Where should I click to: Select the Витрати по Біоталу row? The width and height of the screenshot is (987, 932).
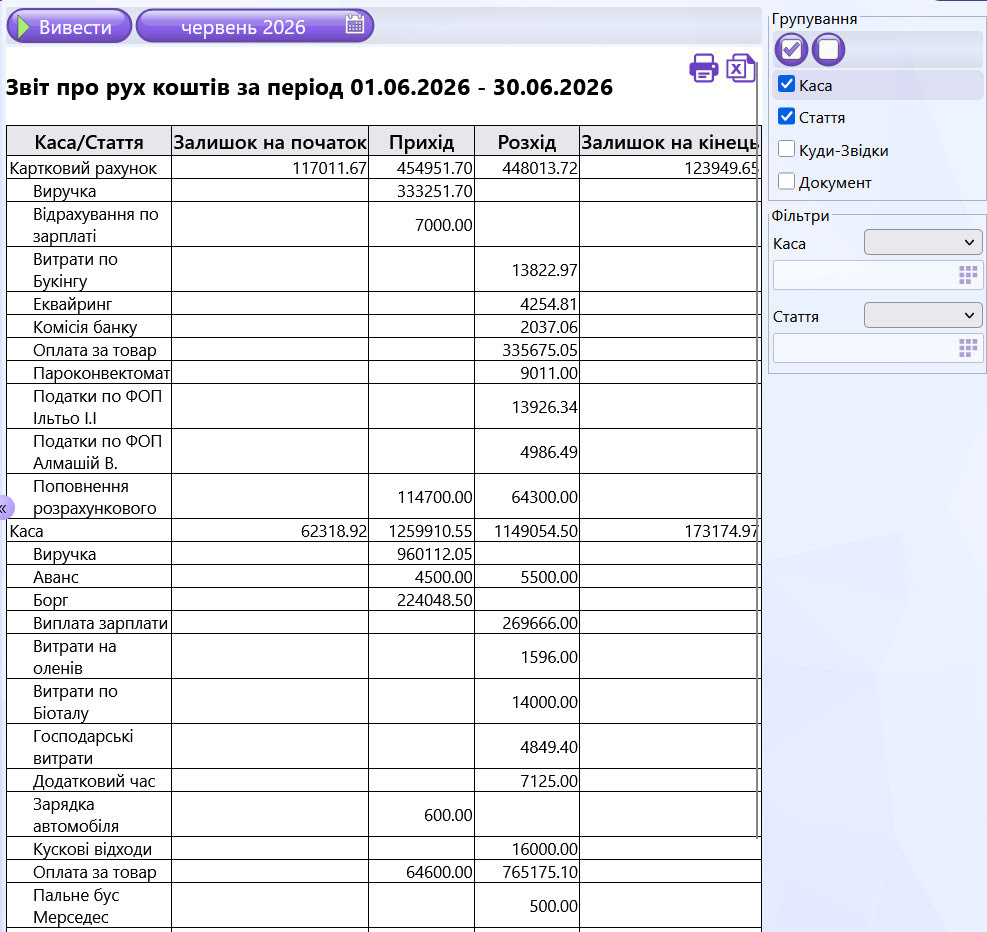pyautogui.click(x=383, y=702)
